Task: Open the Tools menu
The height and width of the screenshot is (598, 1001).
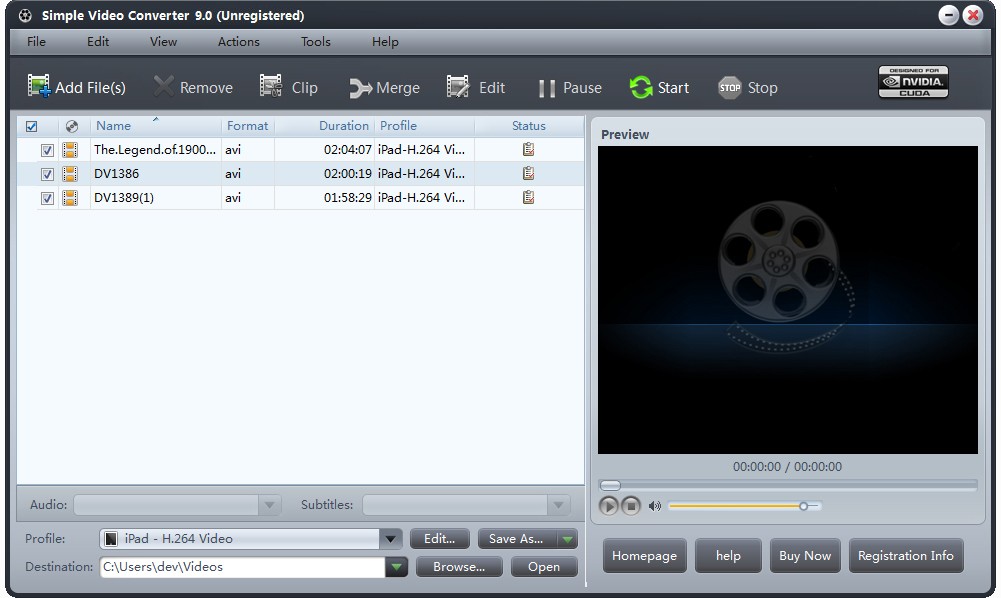Action: 316,41
